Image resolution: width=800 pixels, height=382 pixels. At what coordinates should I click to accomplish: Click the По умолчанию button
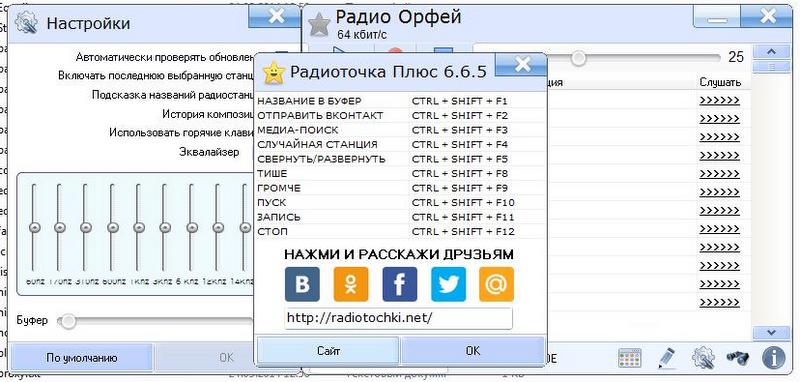click(82, 358)
